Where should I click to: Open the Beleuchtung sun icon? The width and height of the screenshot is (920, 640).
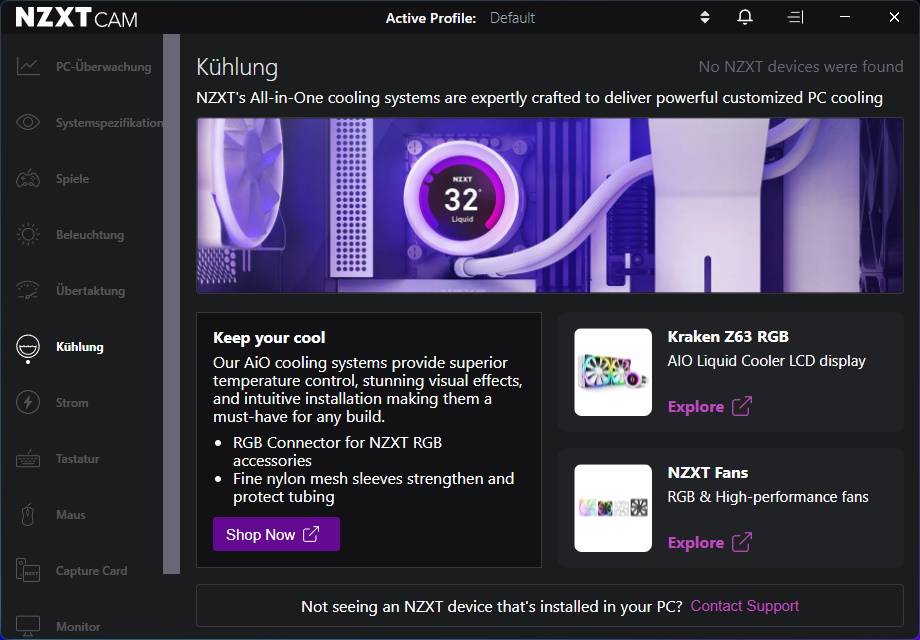(28, 235)
